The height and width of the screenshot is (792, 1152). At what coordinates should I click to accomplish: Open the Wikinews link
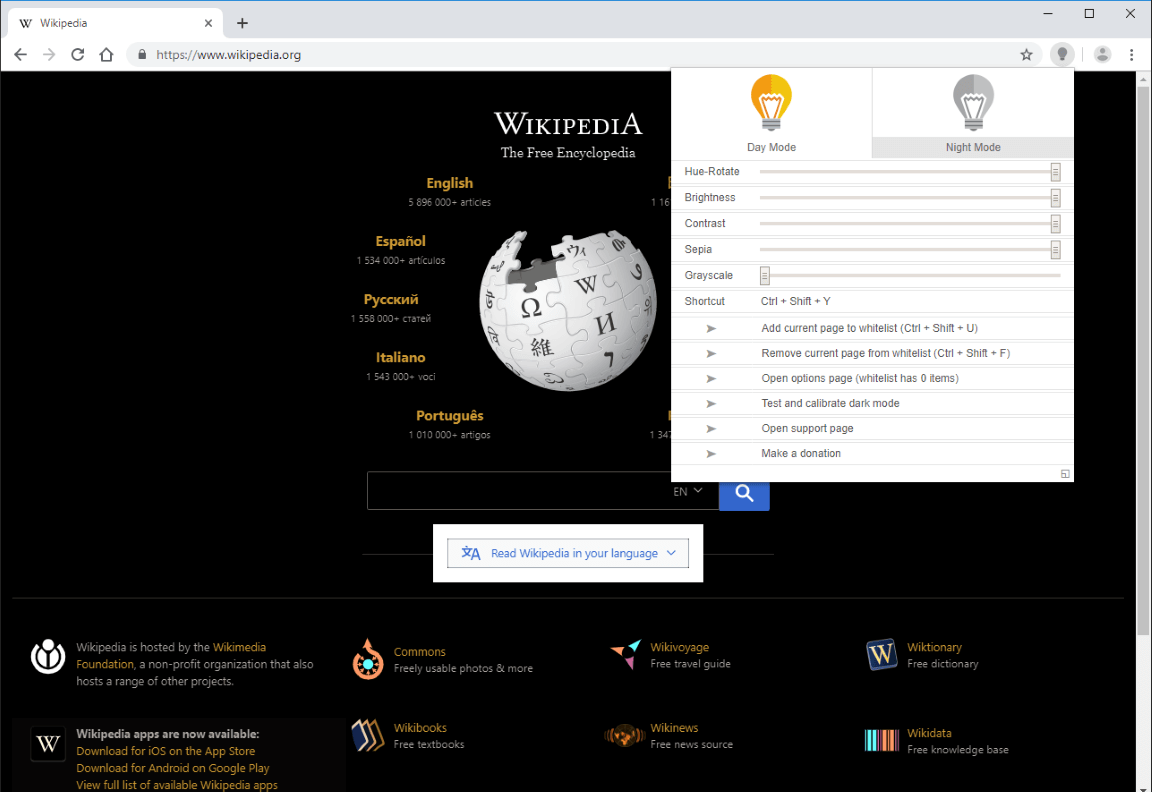click(674, 728)
